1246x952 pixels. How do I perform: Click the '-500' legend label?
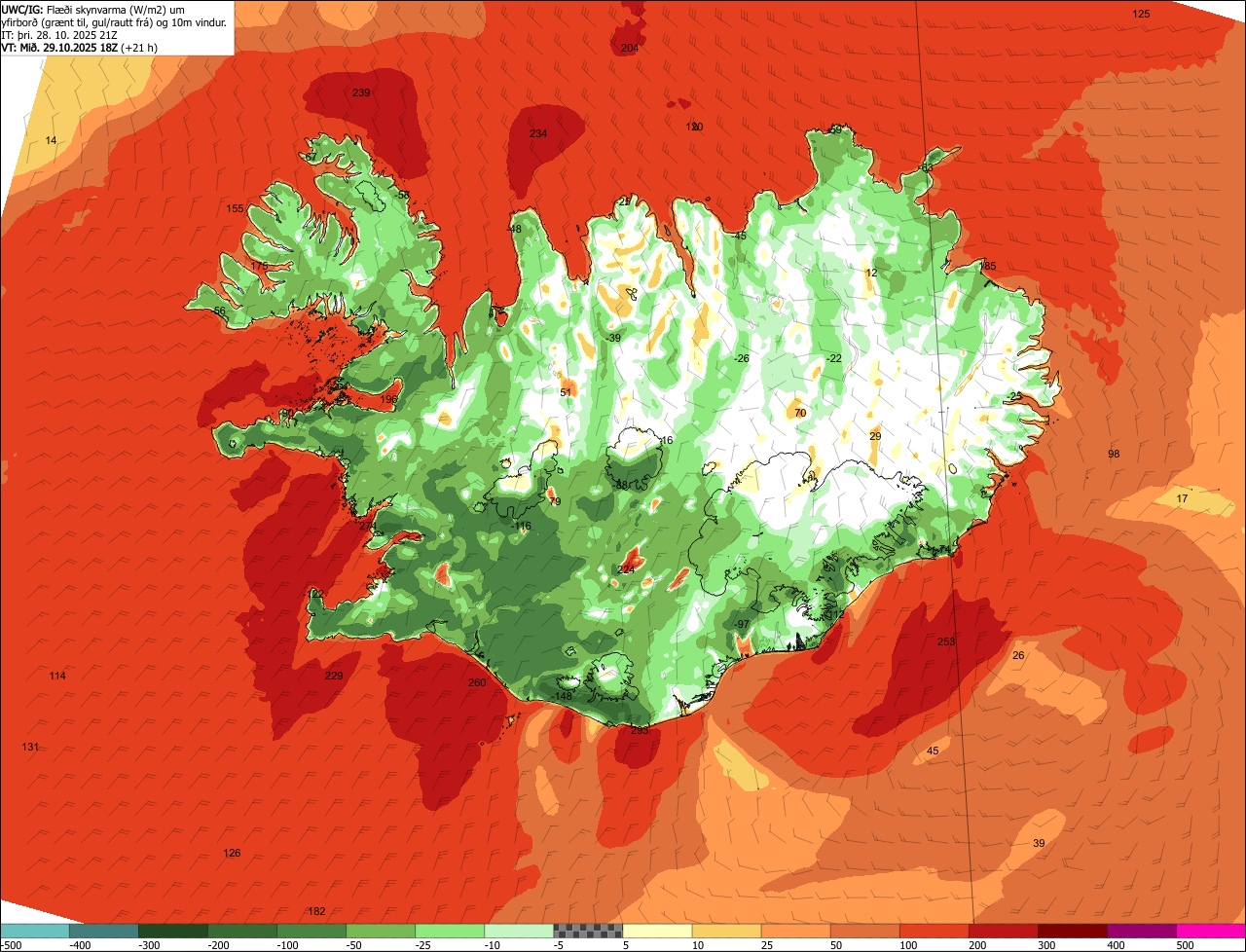point(12,944)
